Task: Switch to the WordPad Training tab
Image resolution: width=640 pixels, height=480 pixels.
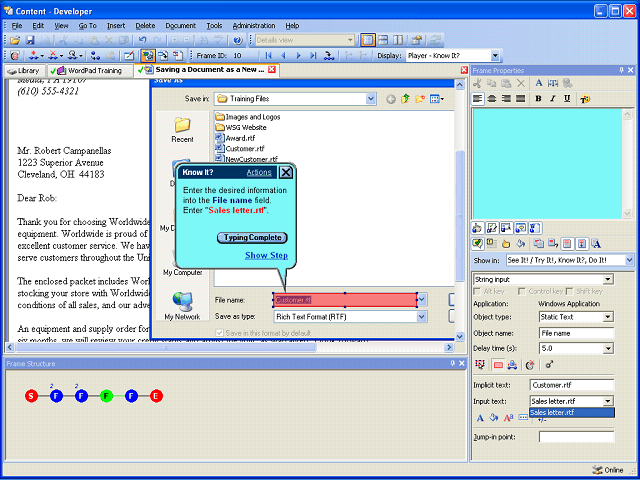Action: point(90,71)
